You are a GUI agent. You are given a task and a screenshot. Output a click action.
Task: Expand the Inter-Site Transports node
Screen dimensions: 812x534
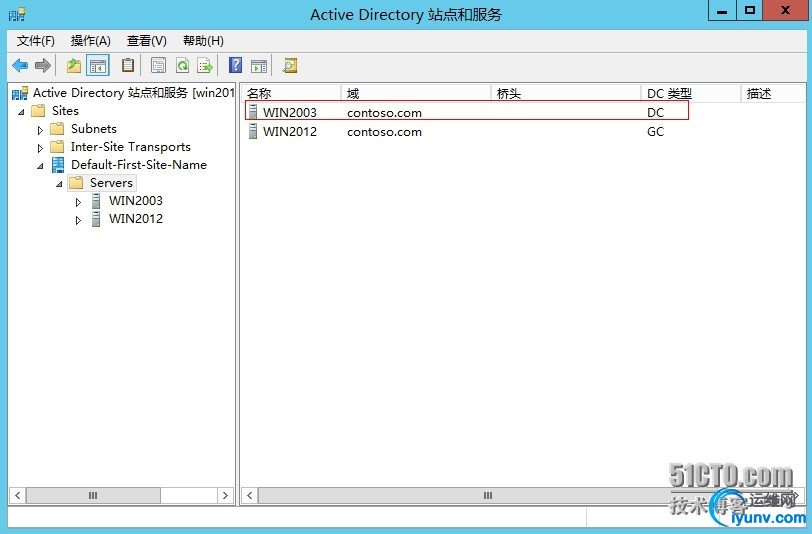click(x=40, y=148)
